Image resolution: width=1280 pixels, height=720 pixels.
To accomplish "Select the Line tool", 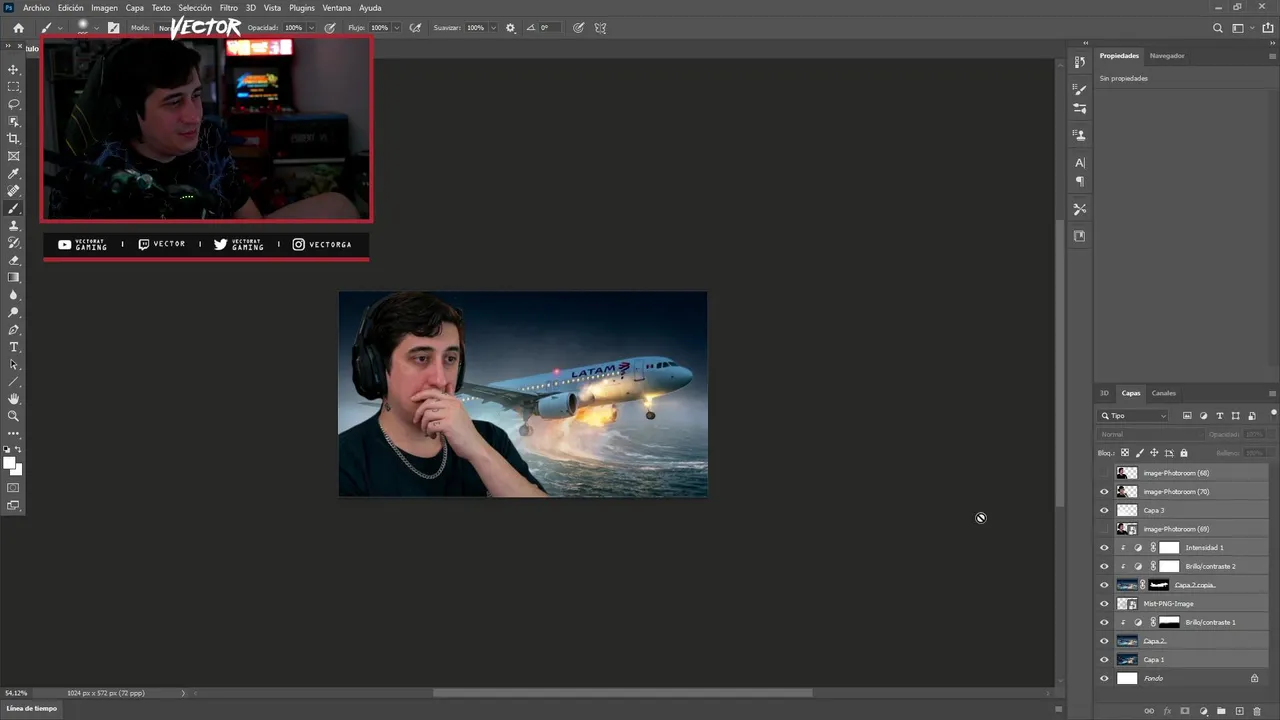I will tap(14, 382).
